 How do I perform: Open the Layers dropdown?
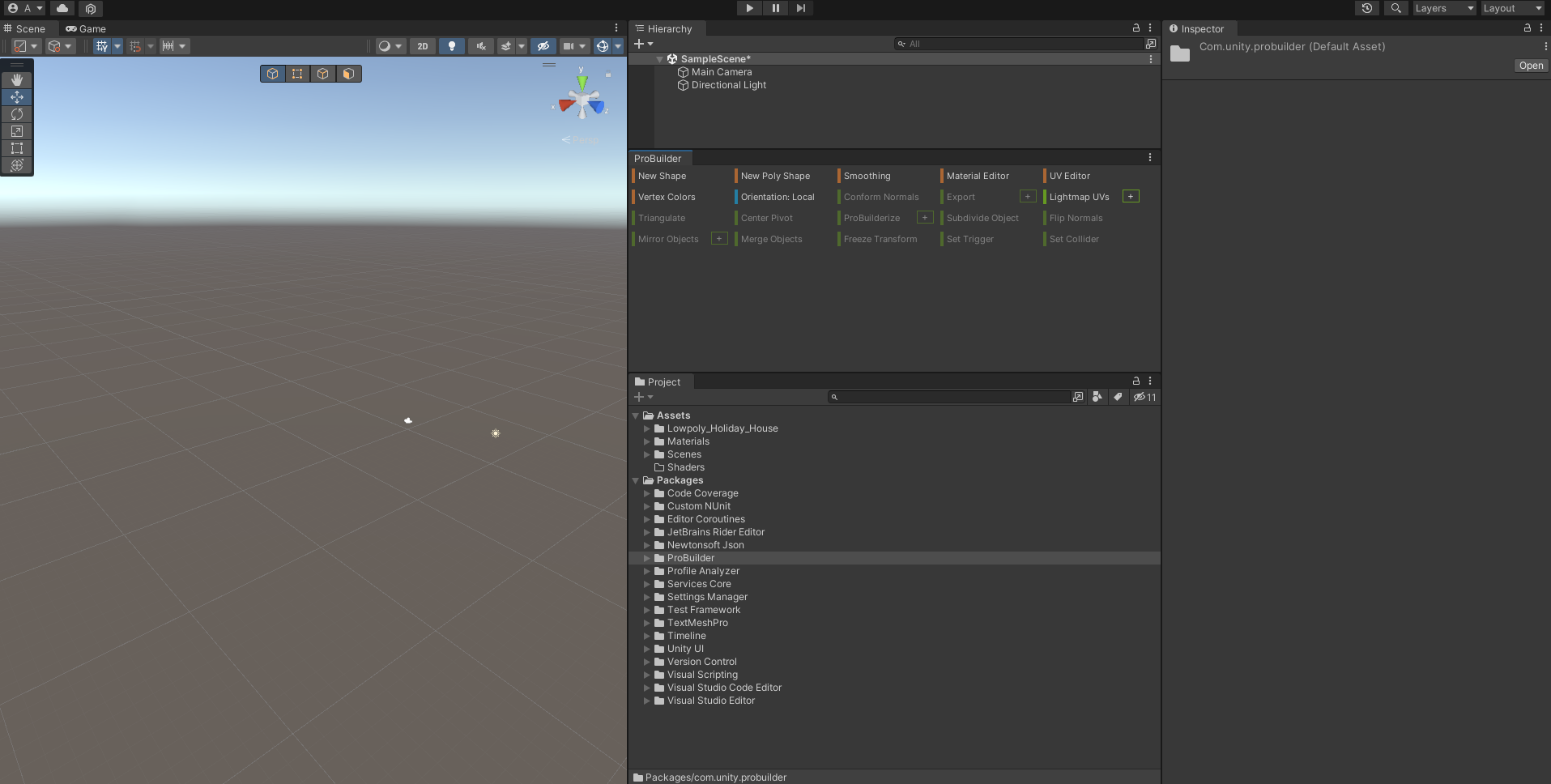point(1444,8)
